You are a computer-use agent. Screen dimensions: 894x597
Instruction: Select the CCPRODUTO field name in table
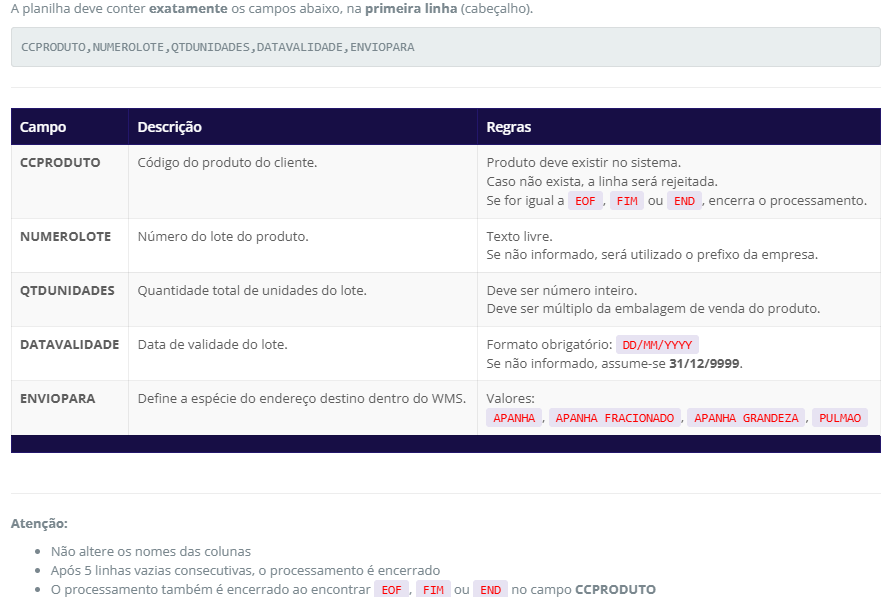coord(60,162)
